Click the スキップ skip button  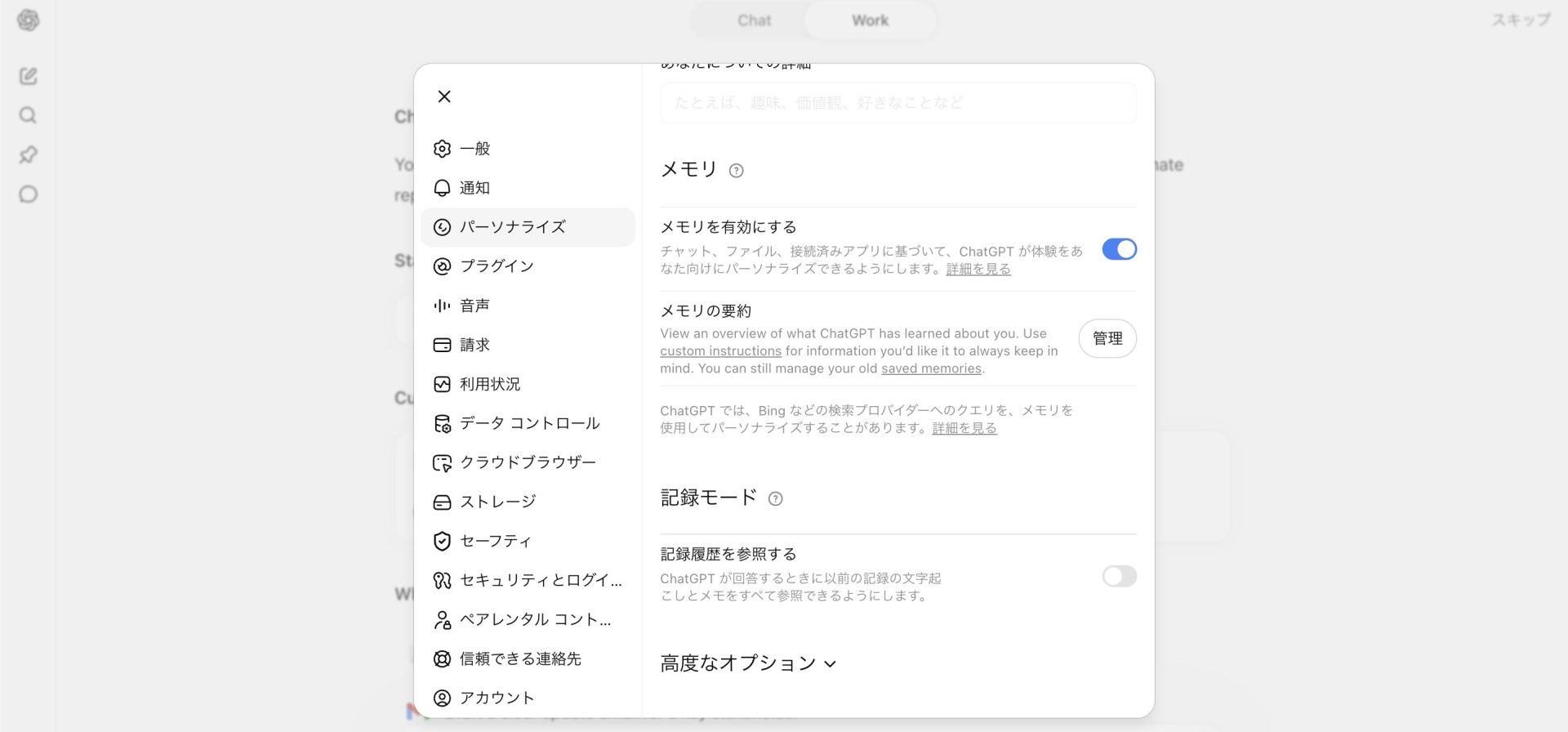pos(1521,20)
